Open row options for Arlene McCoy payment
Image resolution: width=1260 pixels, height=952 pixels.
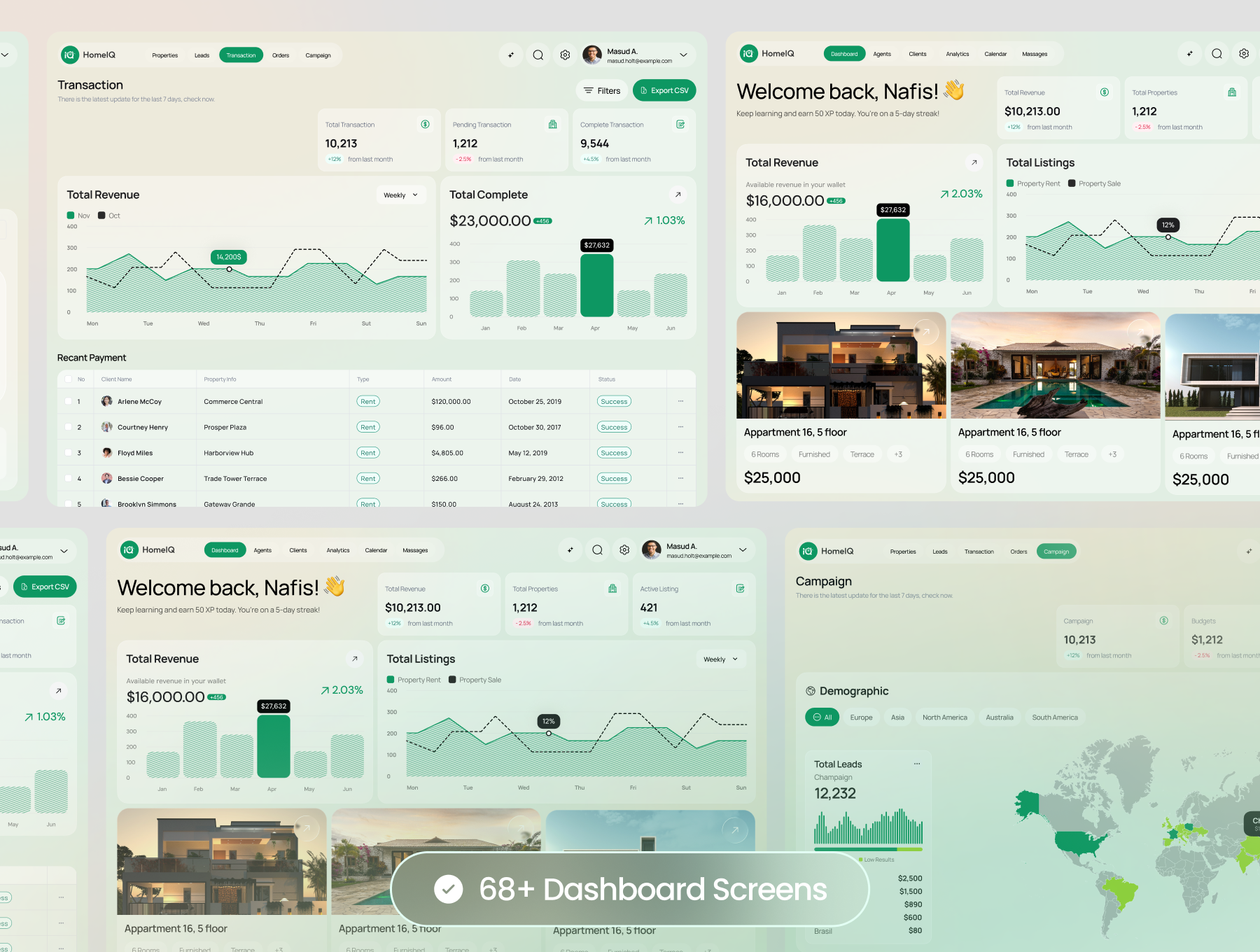click(680, 401)
